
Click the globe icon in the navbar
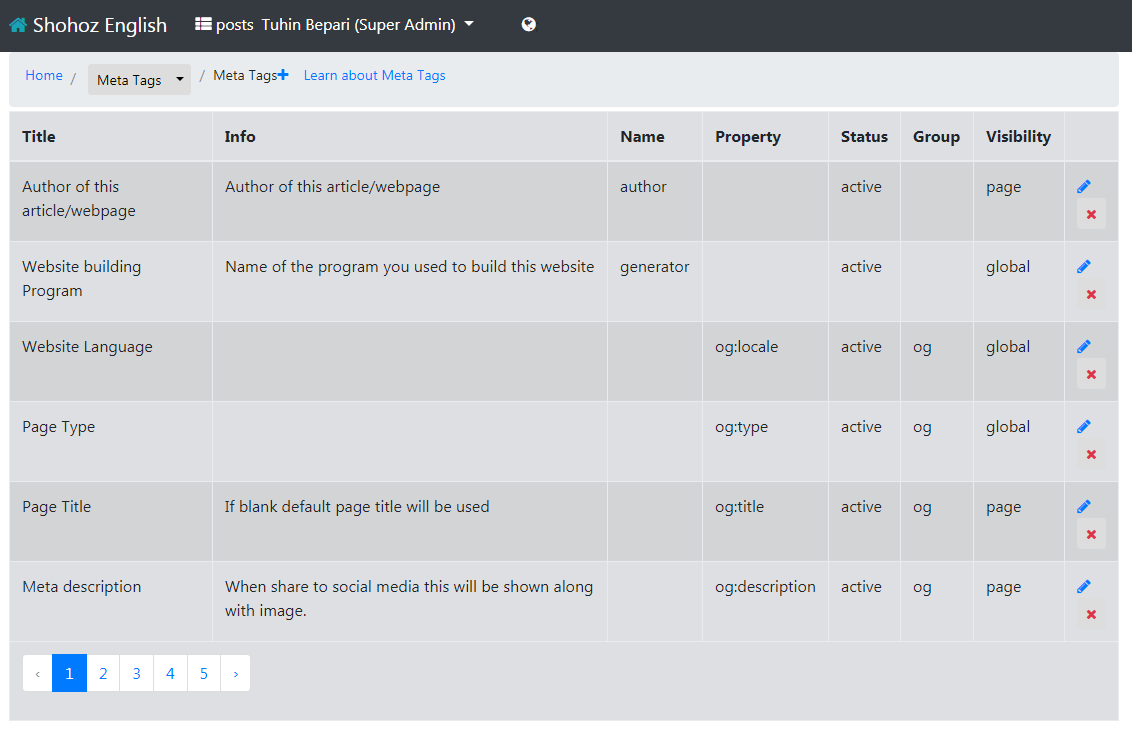pyautogui.click(x=529, y=25)
